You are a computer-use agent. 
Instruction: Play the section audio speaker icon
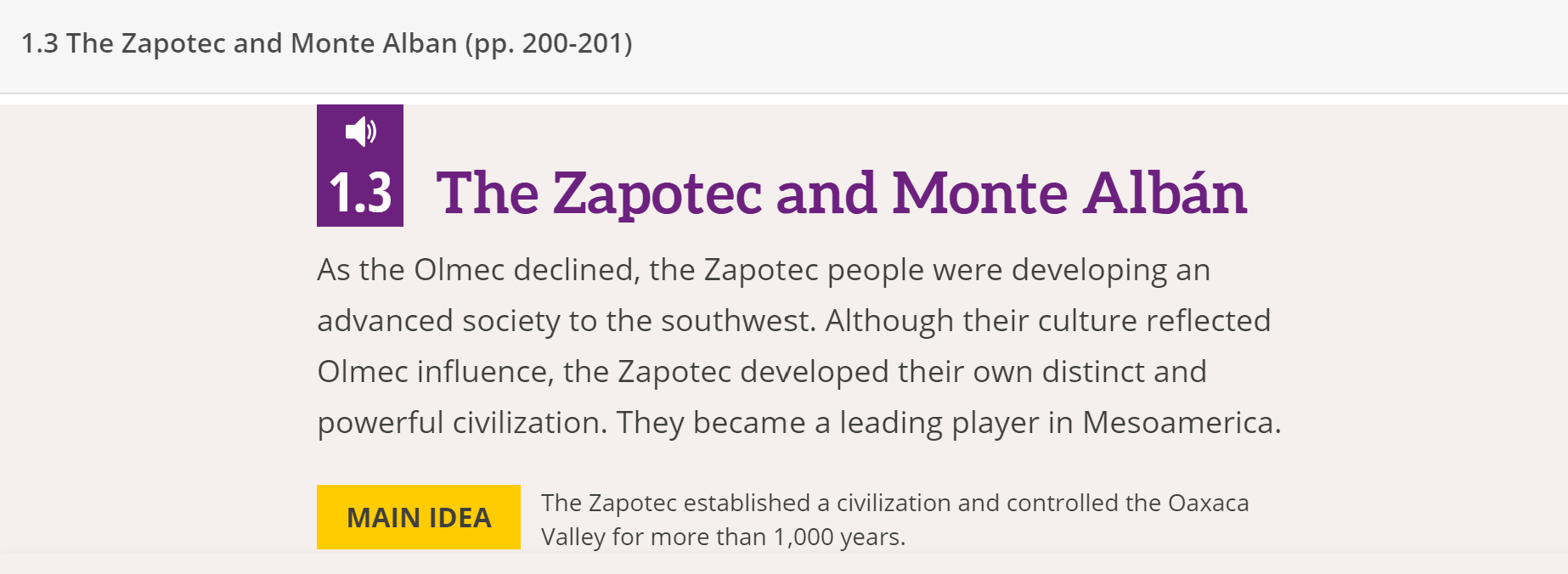(x=360, y=132)
